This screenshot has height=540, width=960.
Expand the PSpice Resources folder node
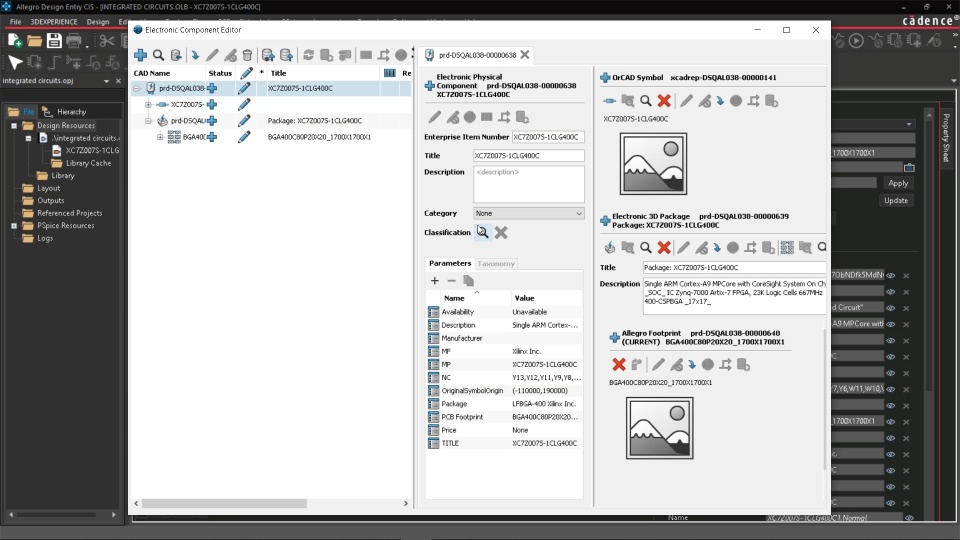[x=14, y=225]
